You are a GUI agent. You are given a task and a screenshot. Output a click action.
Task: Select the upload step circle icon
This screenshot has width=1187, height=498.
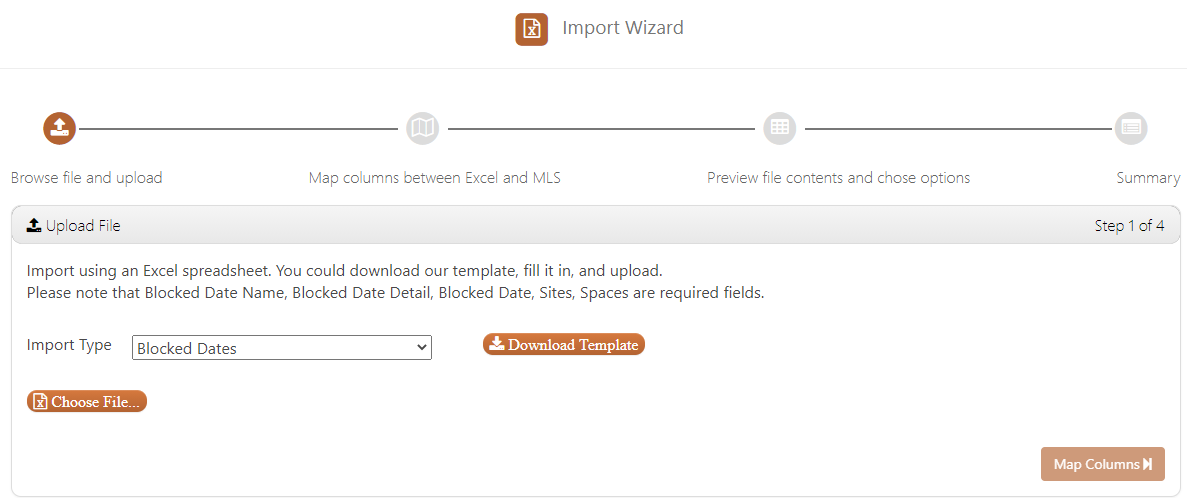click(x=60, y=128)
